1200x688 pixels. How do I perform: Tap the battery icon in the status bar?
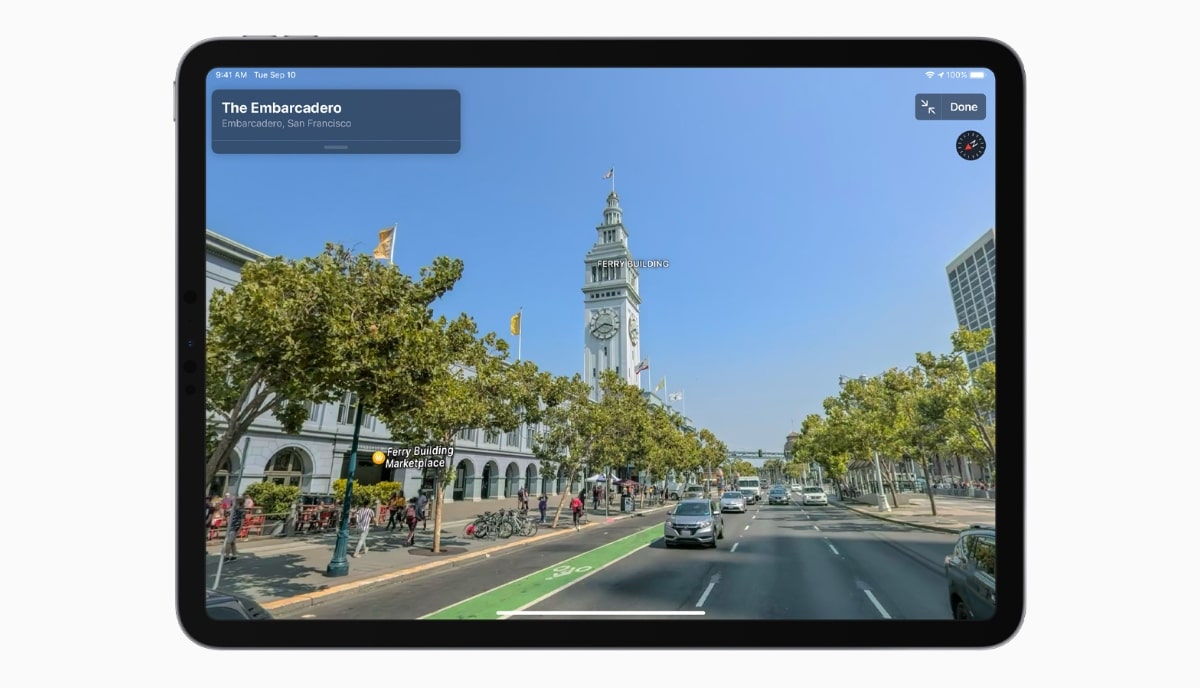pyautogui.click(x=977, y=74)
